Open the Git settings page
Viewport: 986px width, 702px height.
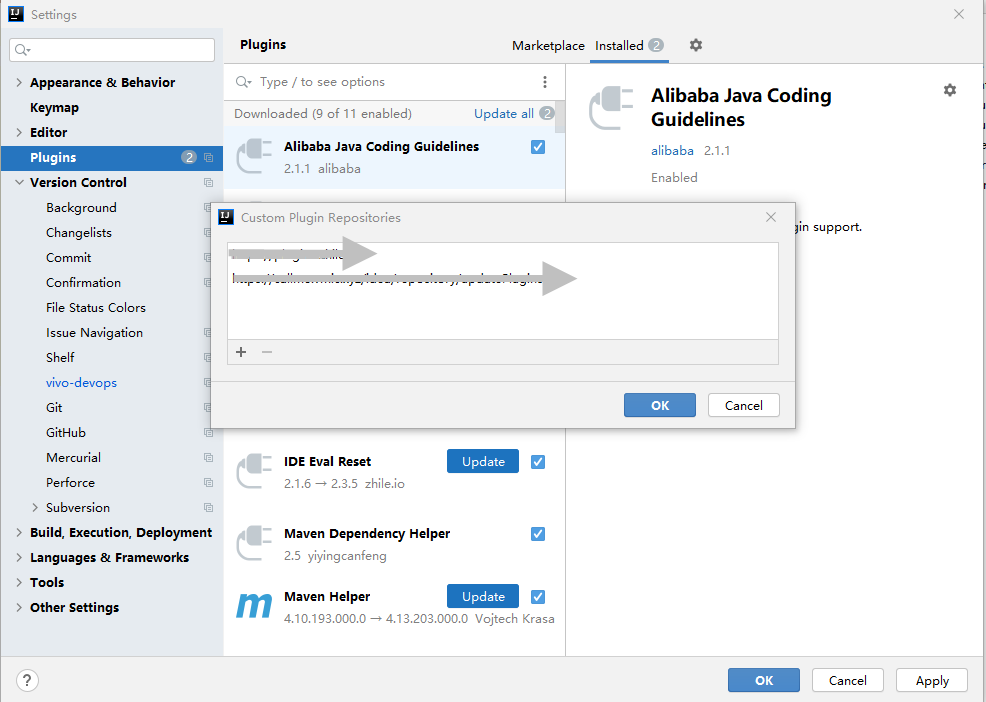[x=54, y=408]
